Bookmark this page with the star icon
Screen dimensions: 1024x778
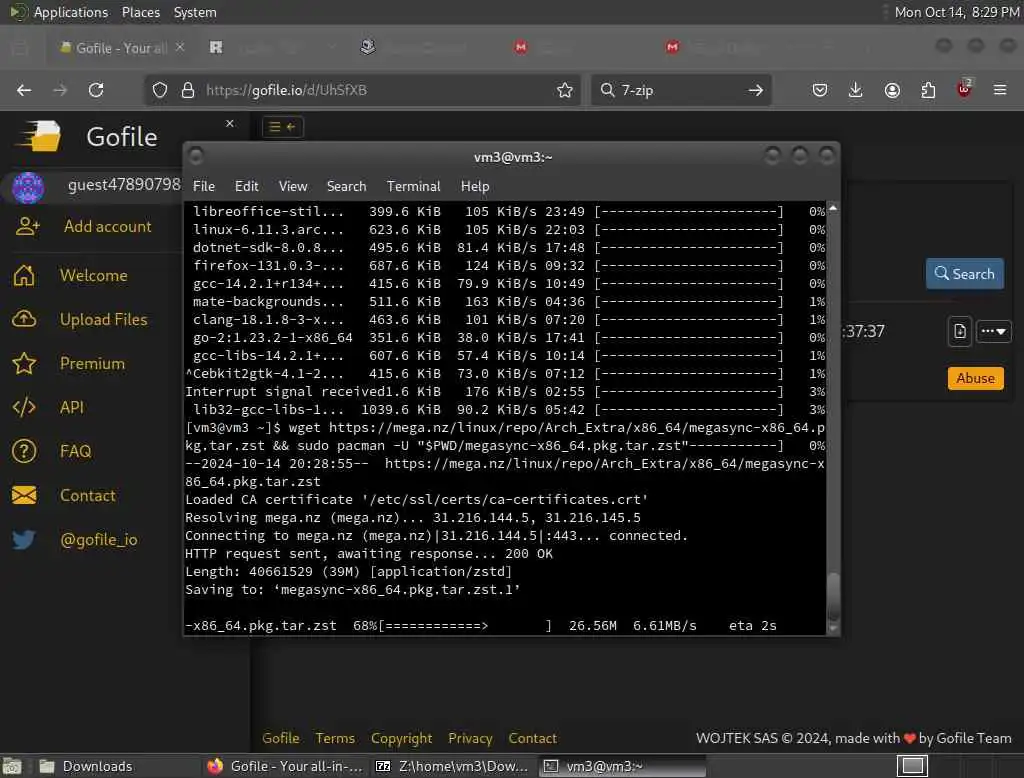pyautogui.click(x=565, y=90)
